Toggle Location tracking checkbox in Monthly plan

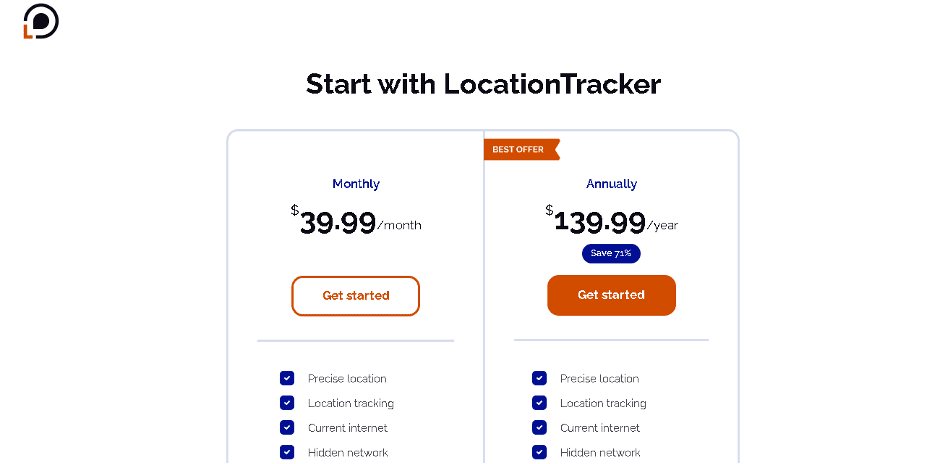[287, 403]
